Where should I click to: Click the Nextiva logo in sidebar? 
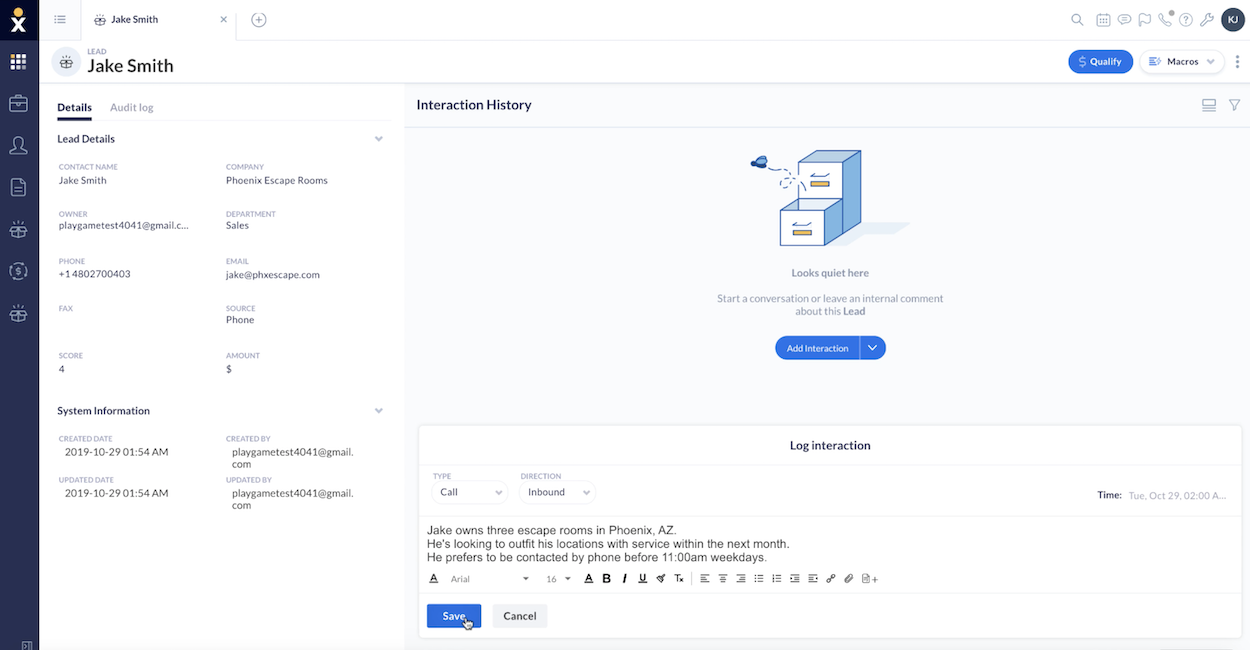pos(18,19)
